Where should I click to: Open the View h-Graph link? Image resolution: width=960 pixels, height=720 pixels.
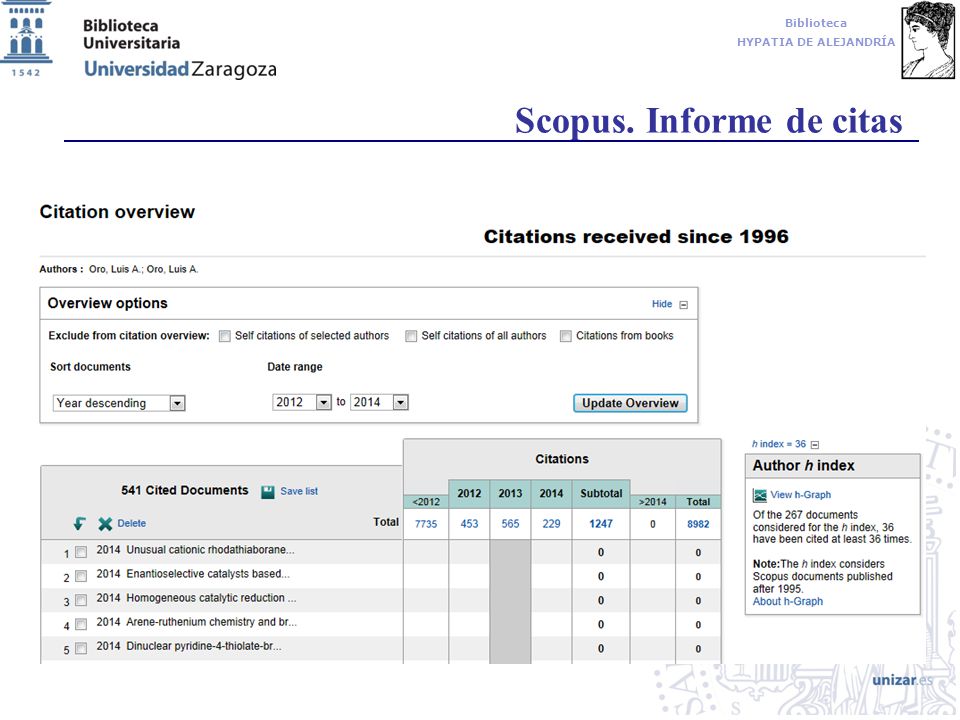800,495
